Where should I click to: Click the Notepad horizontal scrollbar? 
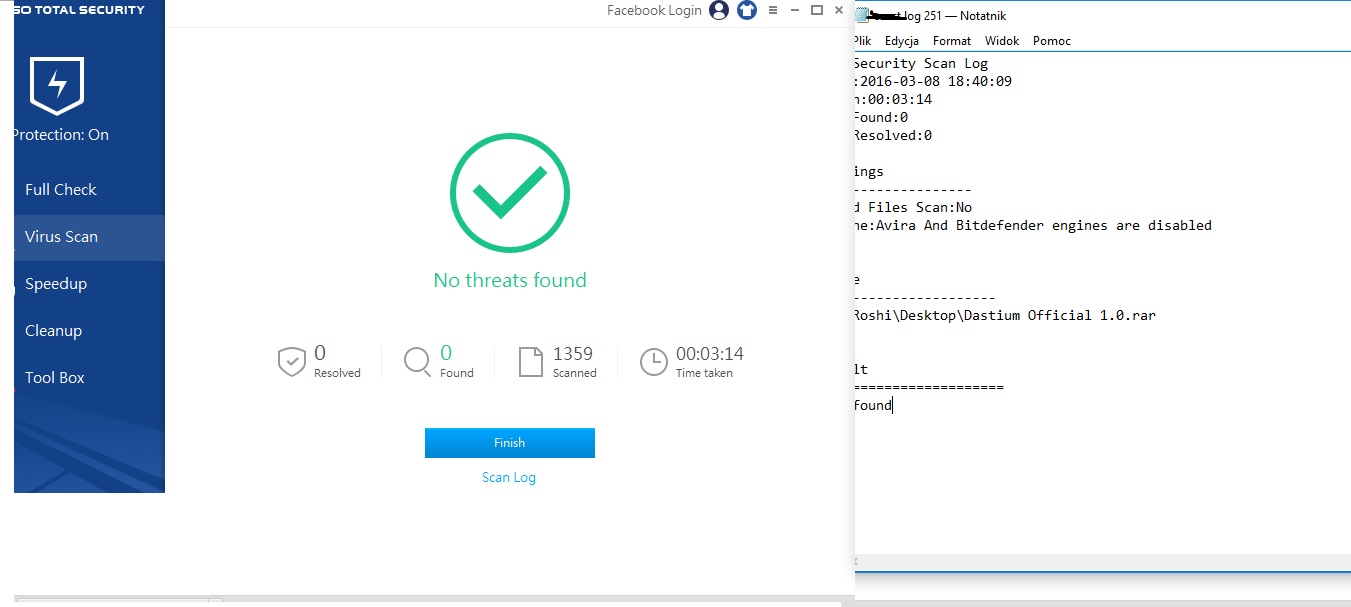coord(1102,563)
